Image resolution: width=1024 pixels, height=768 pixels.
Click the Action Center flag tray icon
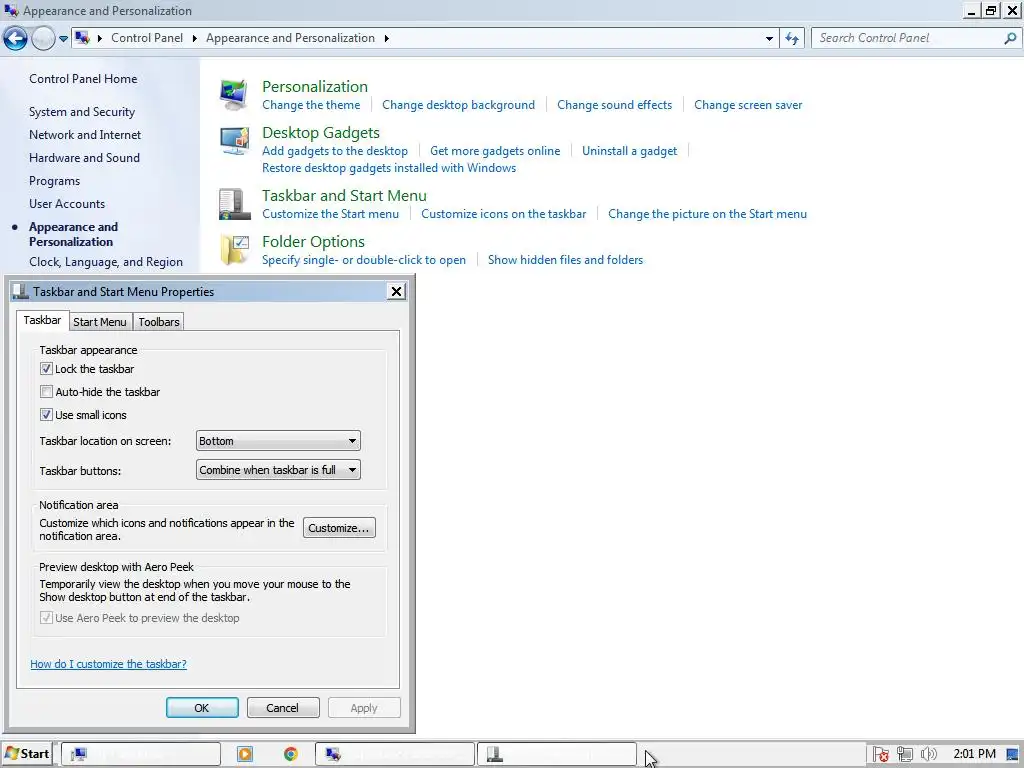tap(880, 754)
